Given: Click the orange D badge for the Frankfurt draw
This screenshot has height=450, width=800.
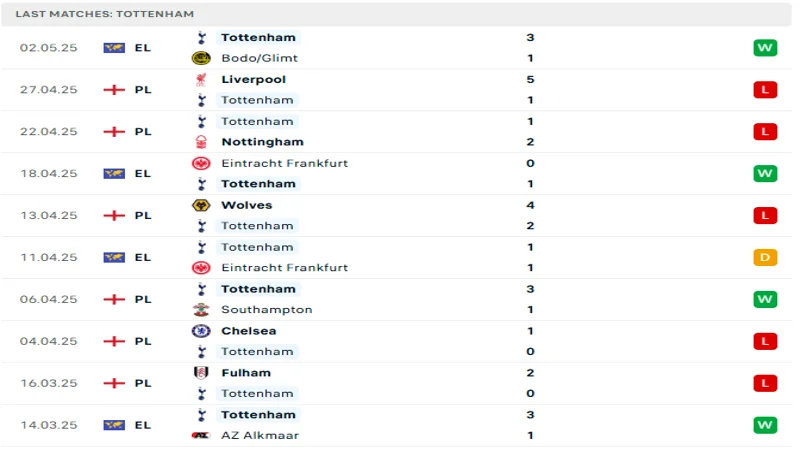Looking at the screenshot, I should point(765,257).
